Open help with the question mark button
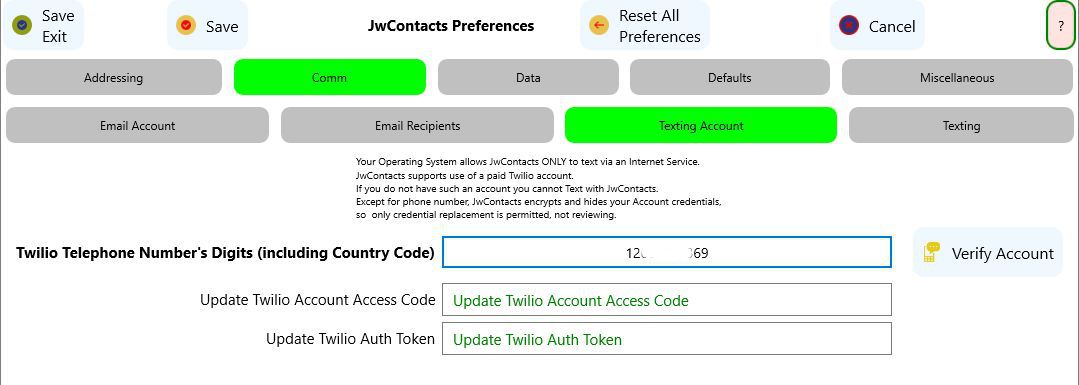Image resolution: width=1079 pixels, height=385 pixels. [x=1060, y=25]
